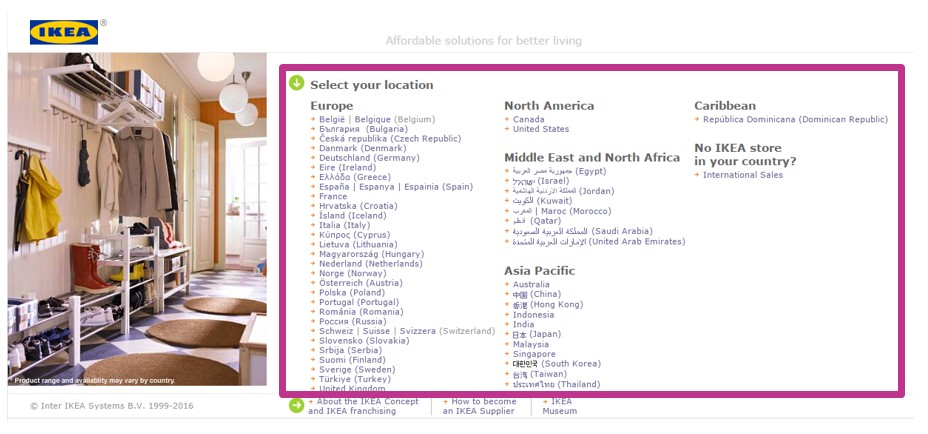Open Canada under North America

point(529,119)
